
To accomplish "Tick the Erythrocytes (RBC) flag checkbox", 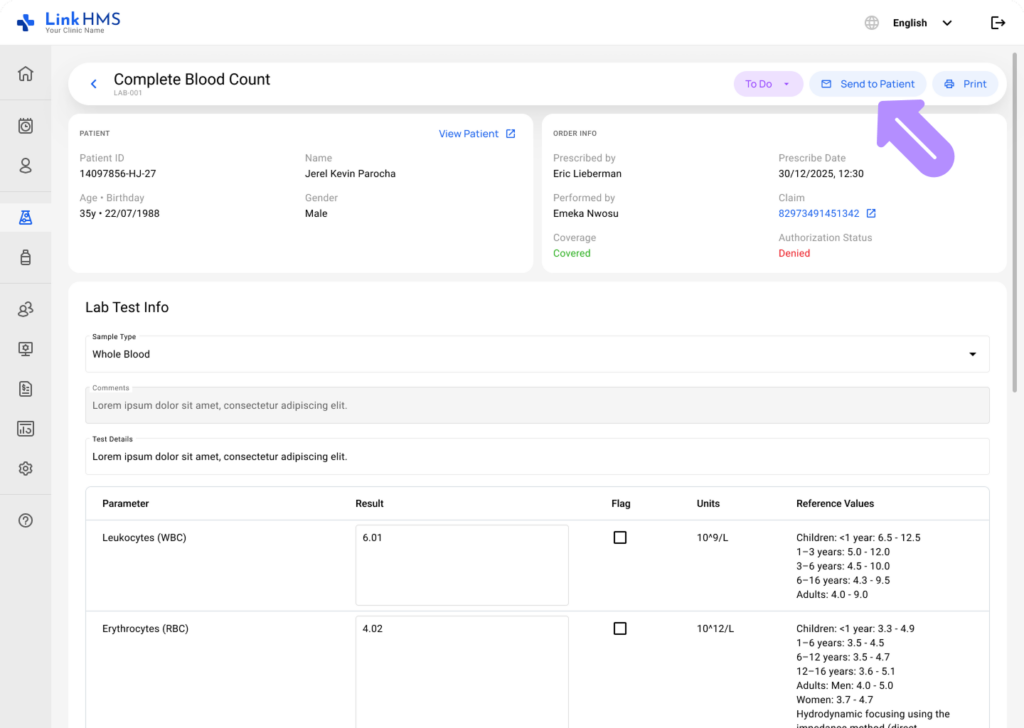I will (x=620, y=628).
